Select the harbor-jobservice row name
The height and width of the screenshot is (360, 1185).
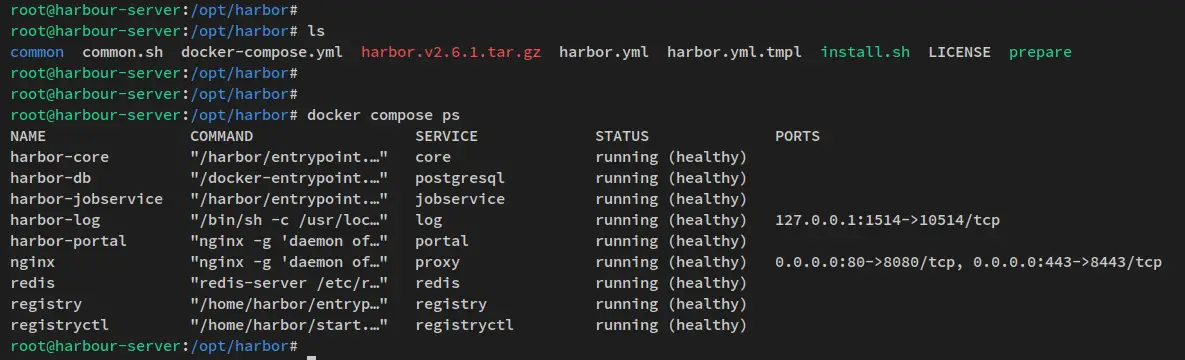86,199
